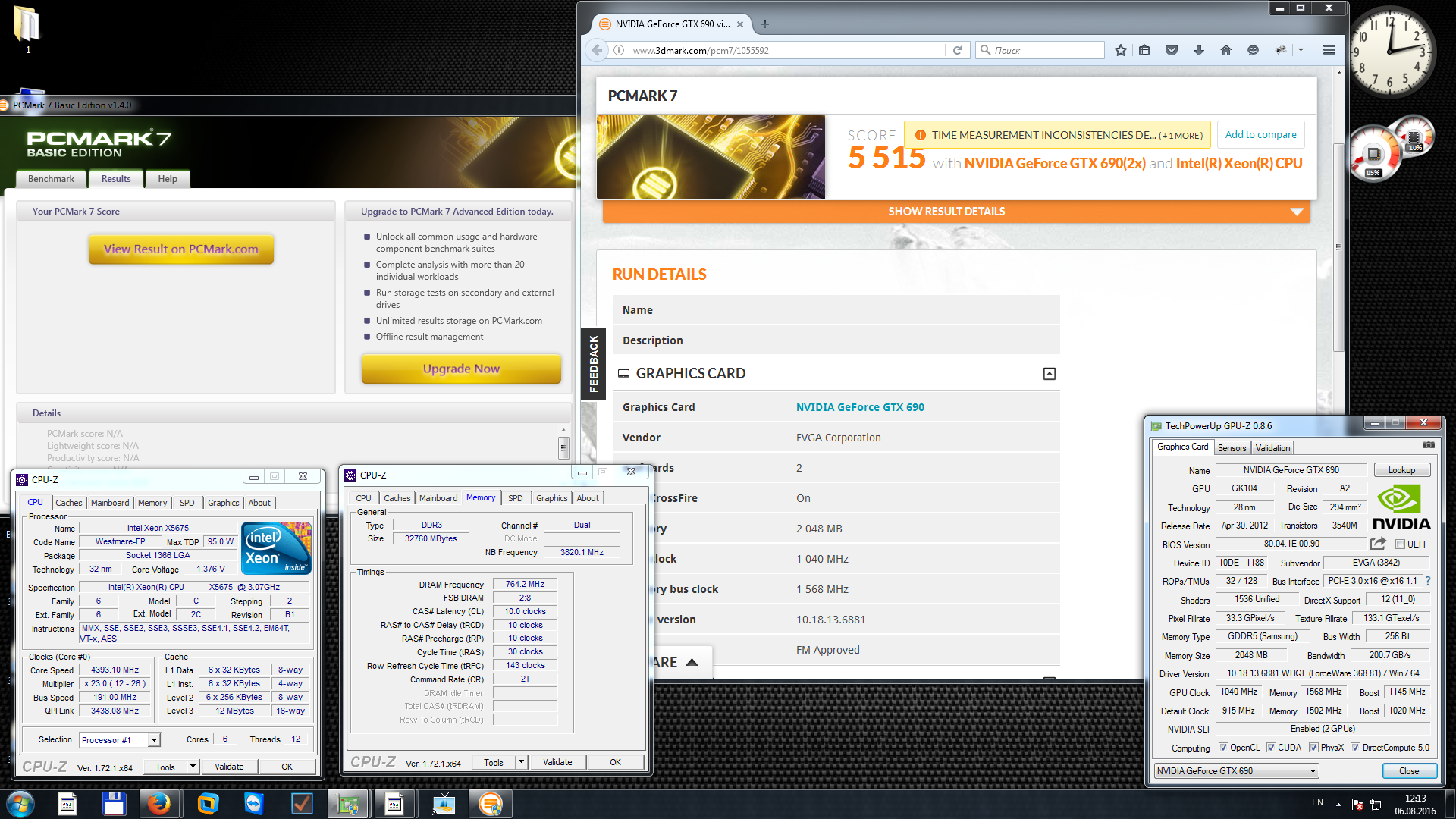Click the GPU-Z BIOS export share icon

(x=1378, y=544)
